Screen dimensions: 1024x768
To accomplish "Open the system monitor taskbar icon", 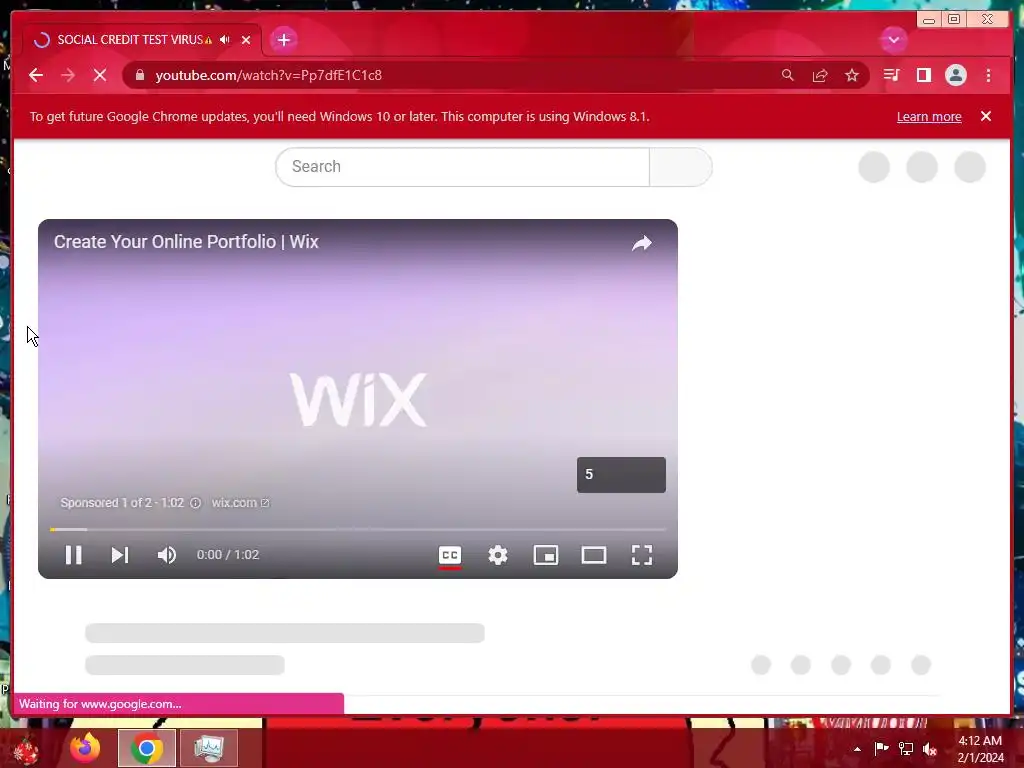I will tap(208, 748).
